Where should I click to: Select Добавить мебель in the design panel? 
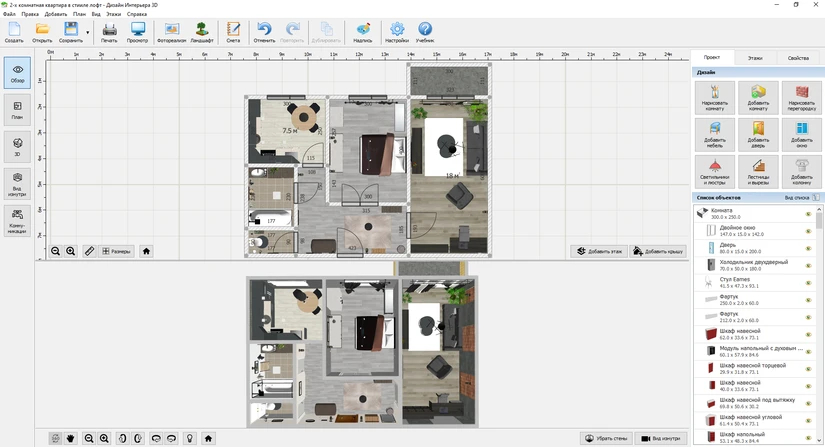tap(714, 136)
